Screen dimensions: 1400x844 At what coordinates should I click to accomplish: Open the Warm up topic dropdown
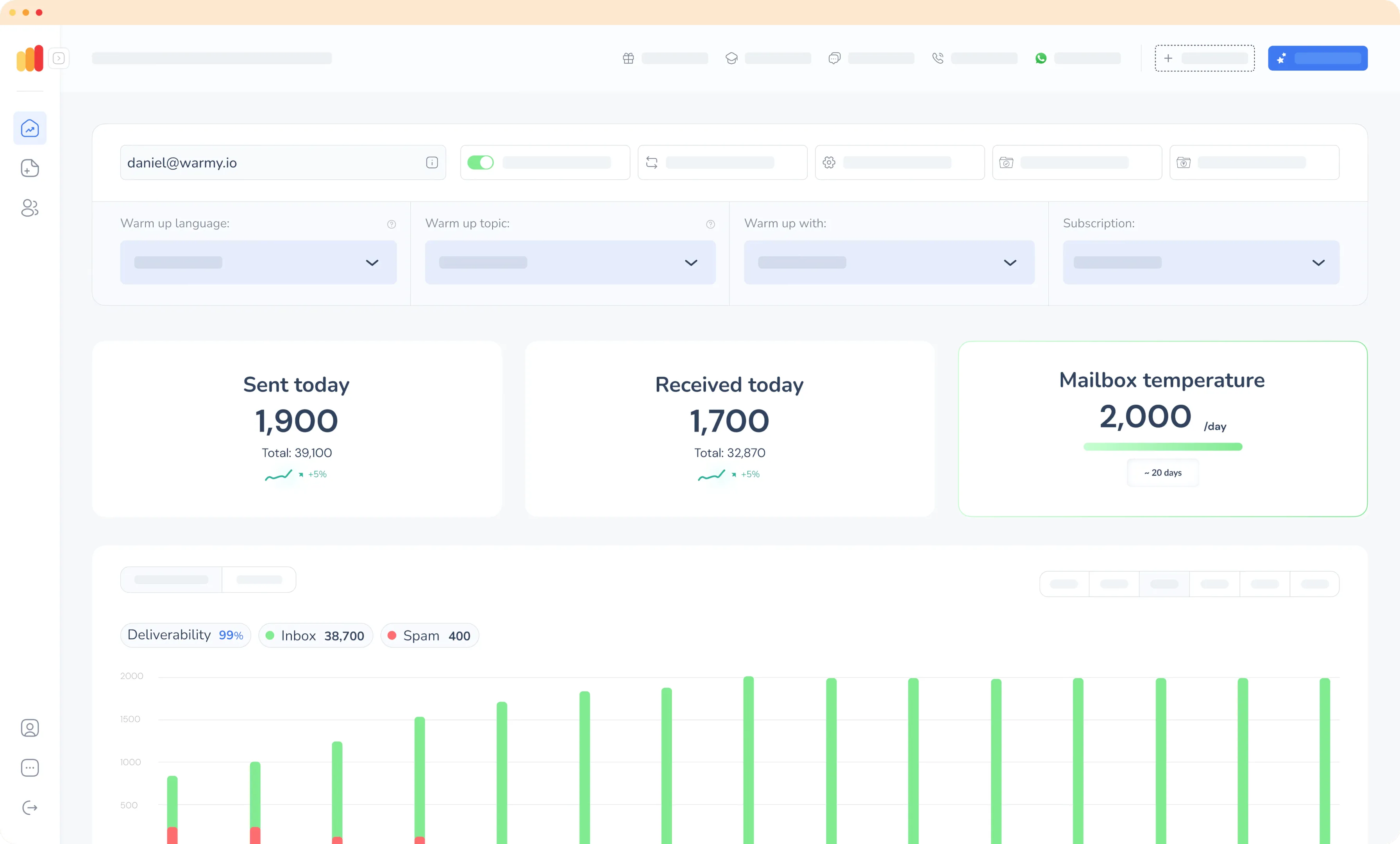pos(570,263)
